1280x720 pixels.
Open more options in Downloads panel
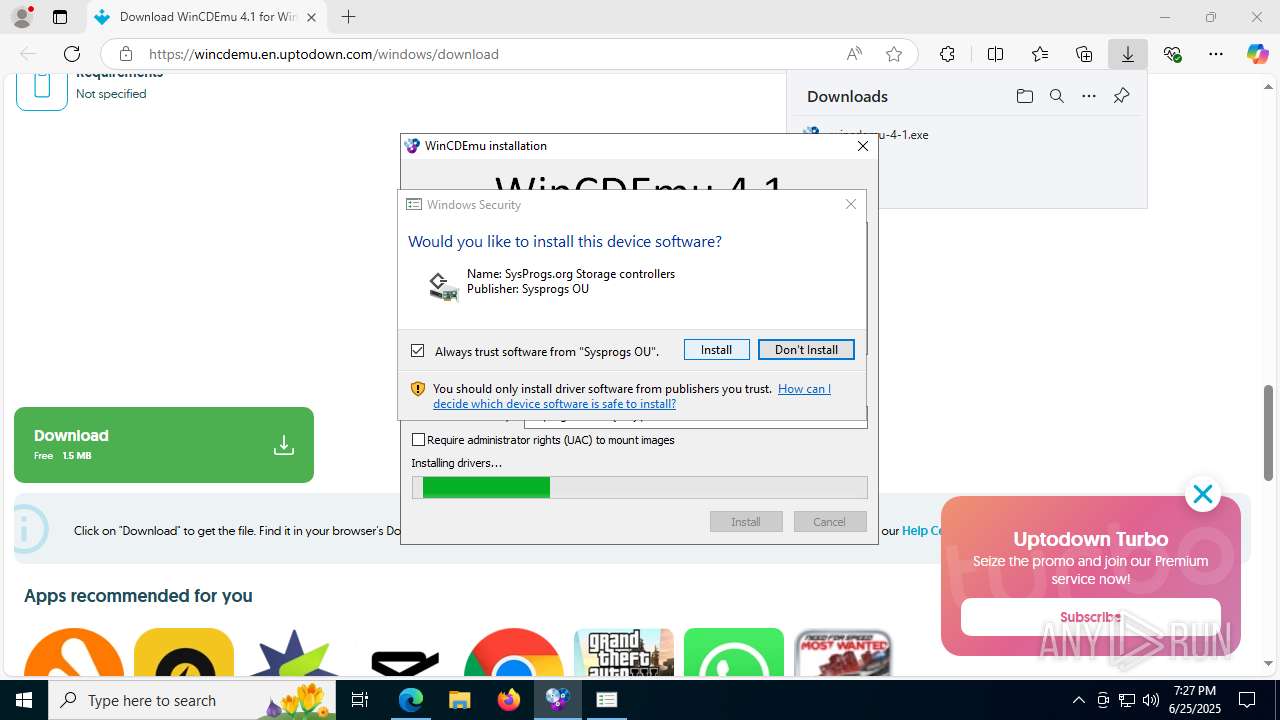[x=1089, y=96]
